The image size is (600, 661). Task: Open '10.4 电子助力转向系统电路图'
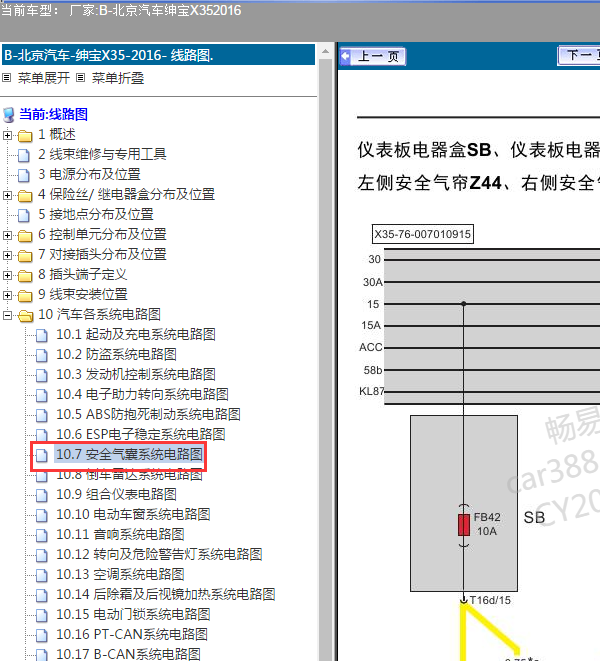[143, 394]
